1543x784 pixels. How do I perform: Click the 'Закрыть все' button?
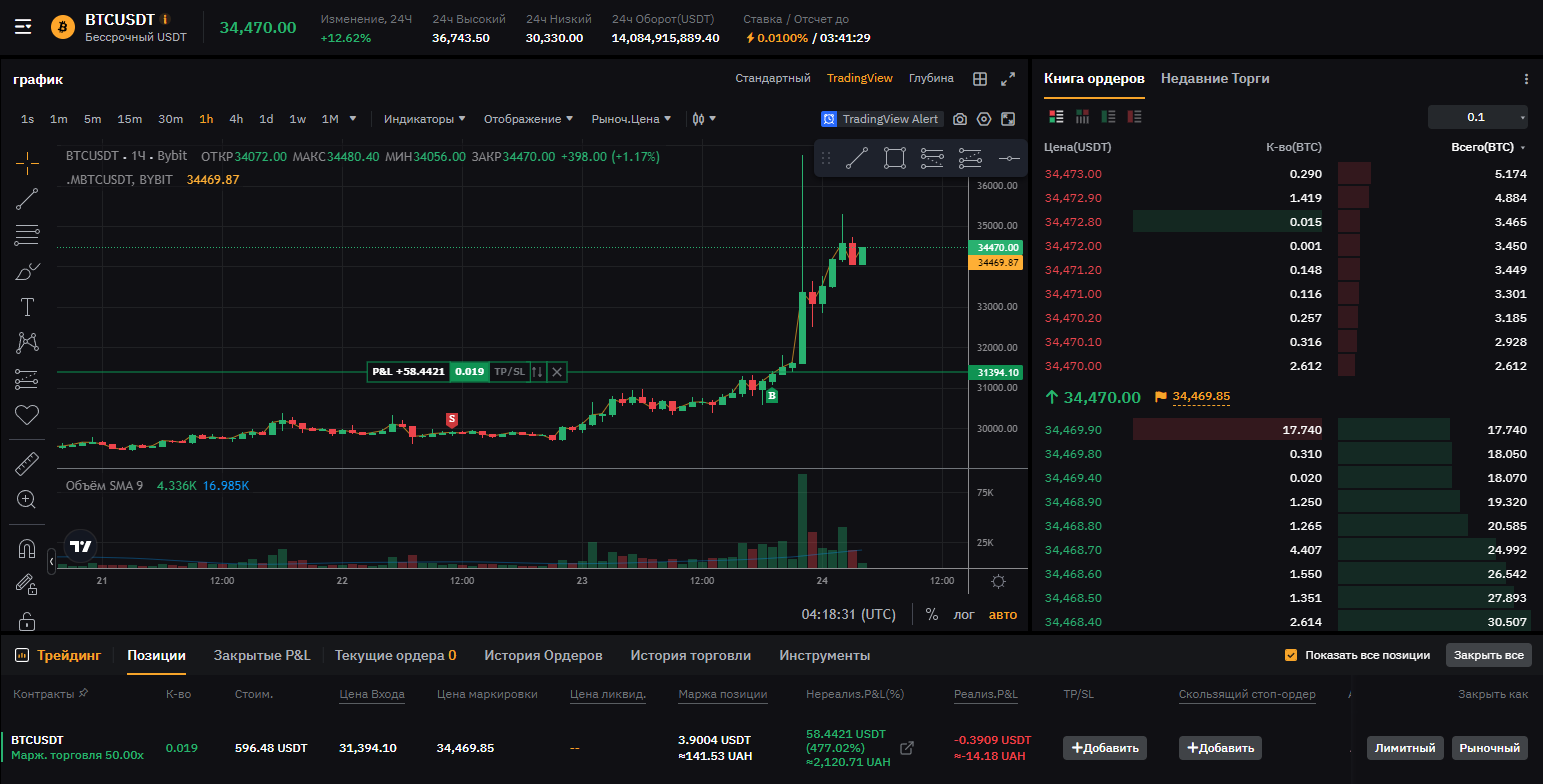1489,655
